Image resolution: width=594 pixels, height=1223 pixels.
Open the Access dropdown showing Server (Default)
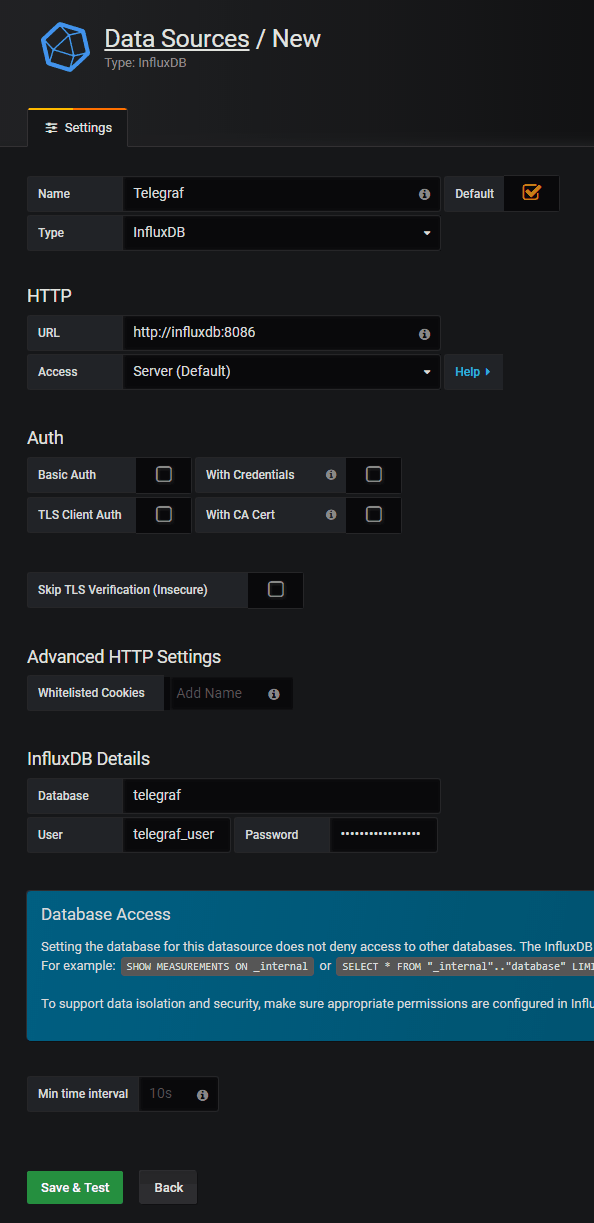(281, 371)
